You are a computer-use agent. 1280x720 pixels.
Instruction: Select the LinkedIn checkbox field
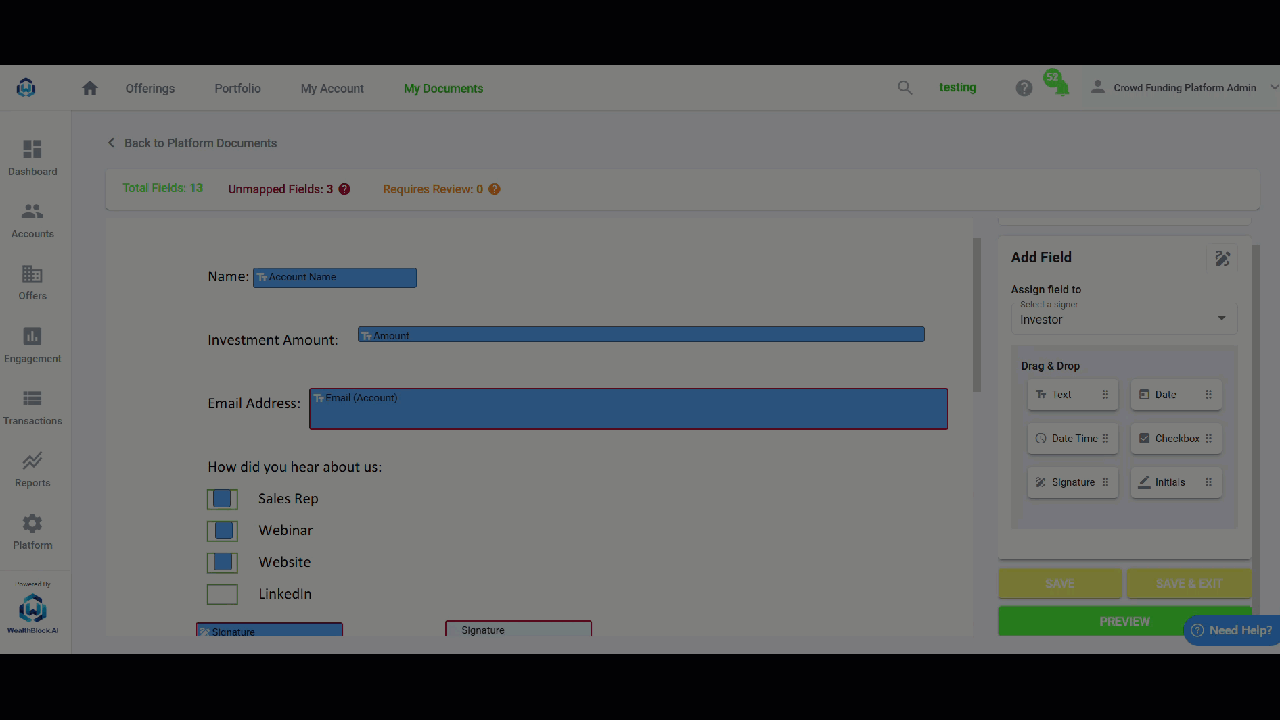[x=222, y=595]
